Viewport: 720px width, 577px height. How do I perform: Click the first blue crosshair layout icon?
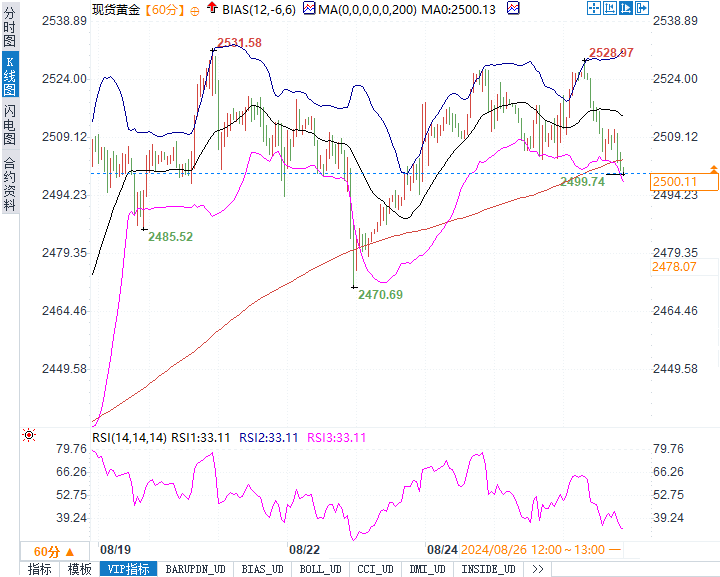[x=594, y=8]
